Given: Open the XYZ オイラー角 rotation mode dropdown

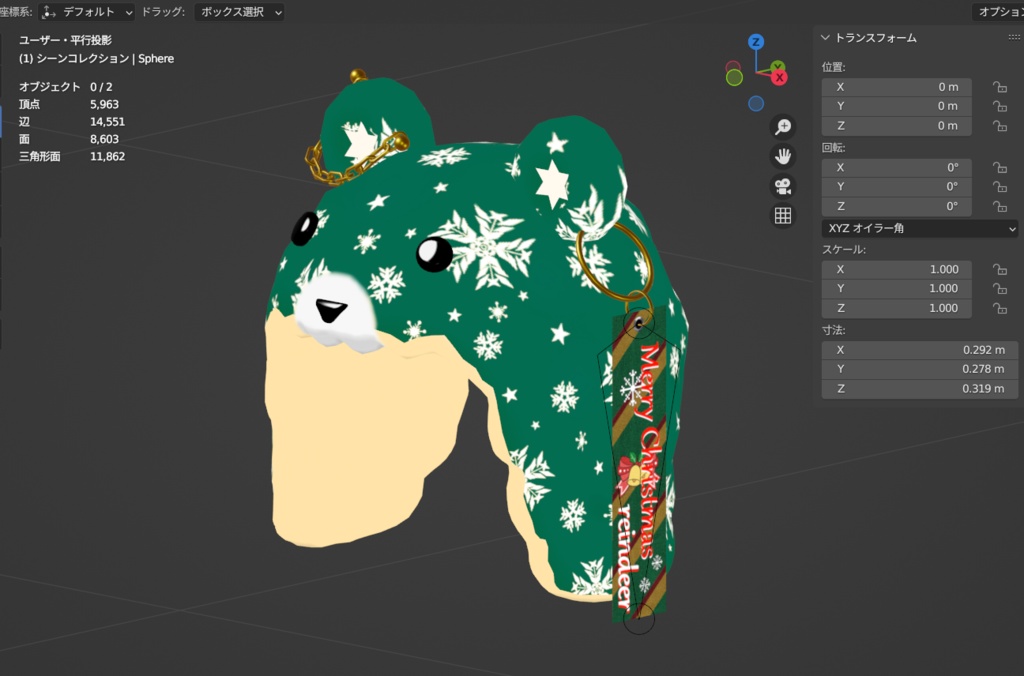Looking at the screenshot, I should tap(920, 229).
